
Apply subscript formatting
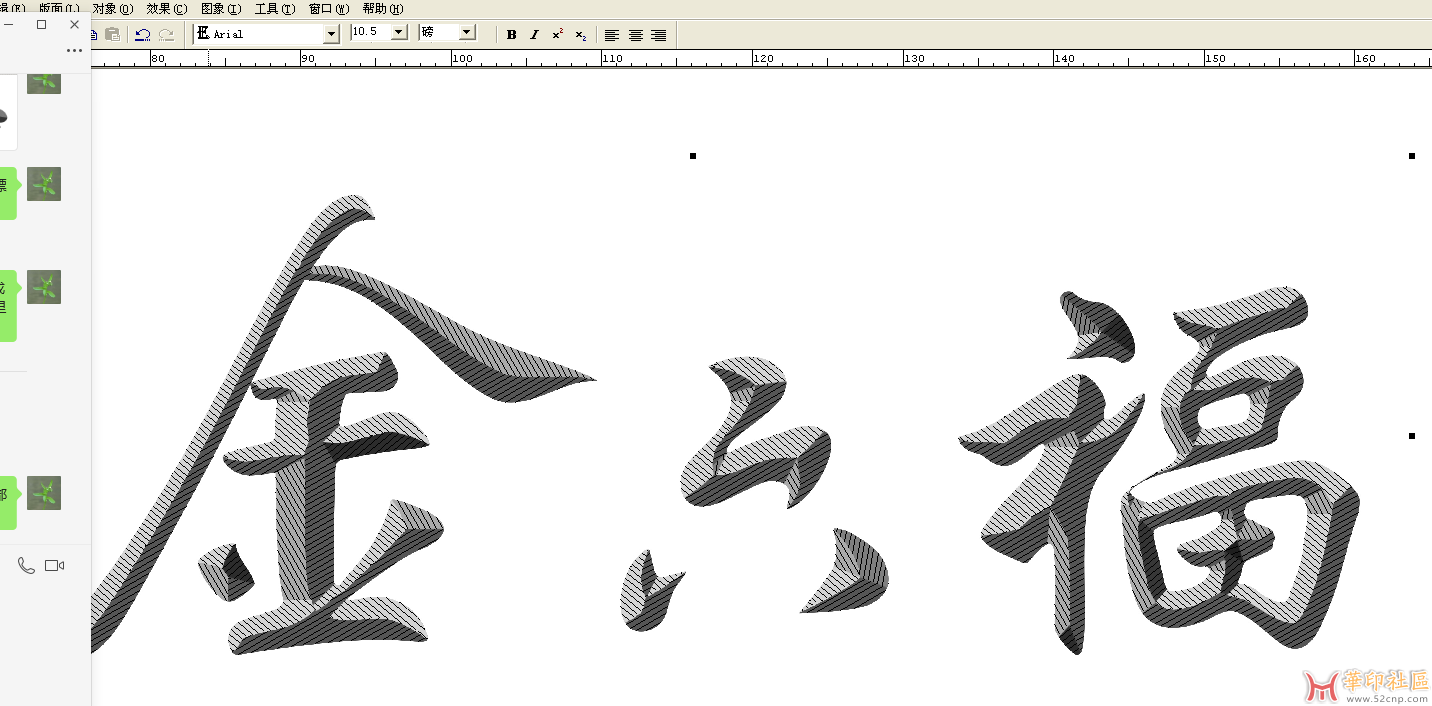click(x=580, y=35)
